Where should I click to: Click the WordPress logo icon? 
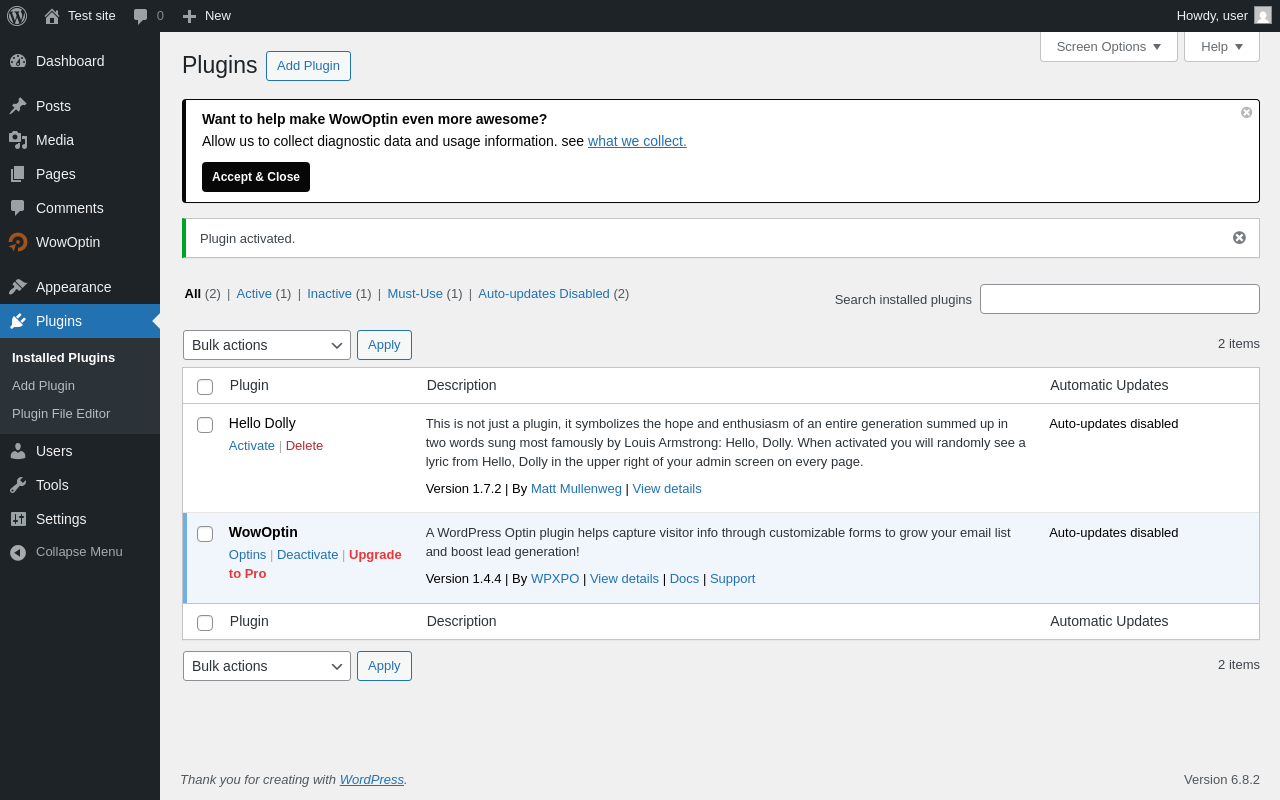[x=17, y=16]
